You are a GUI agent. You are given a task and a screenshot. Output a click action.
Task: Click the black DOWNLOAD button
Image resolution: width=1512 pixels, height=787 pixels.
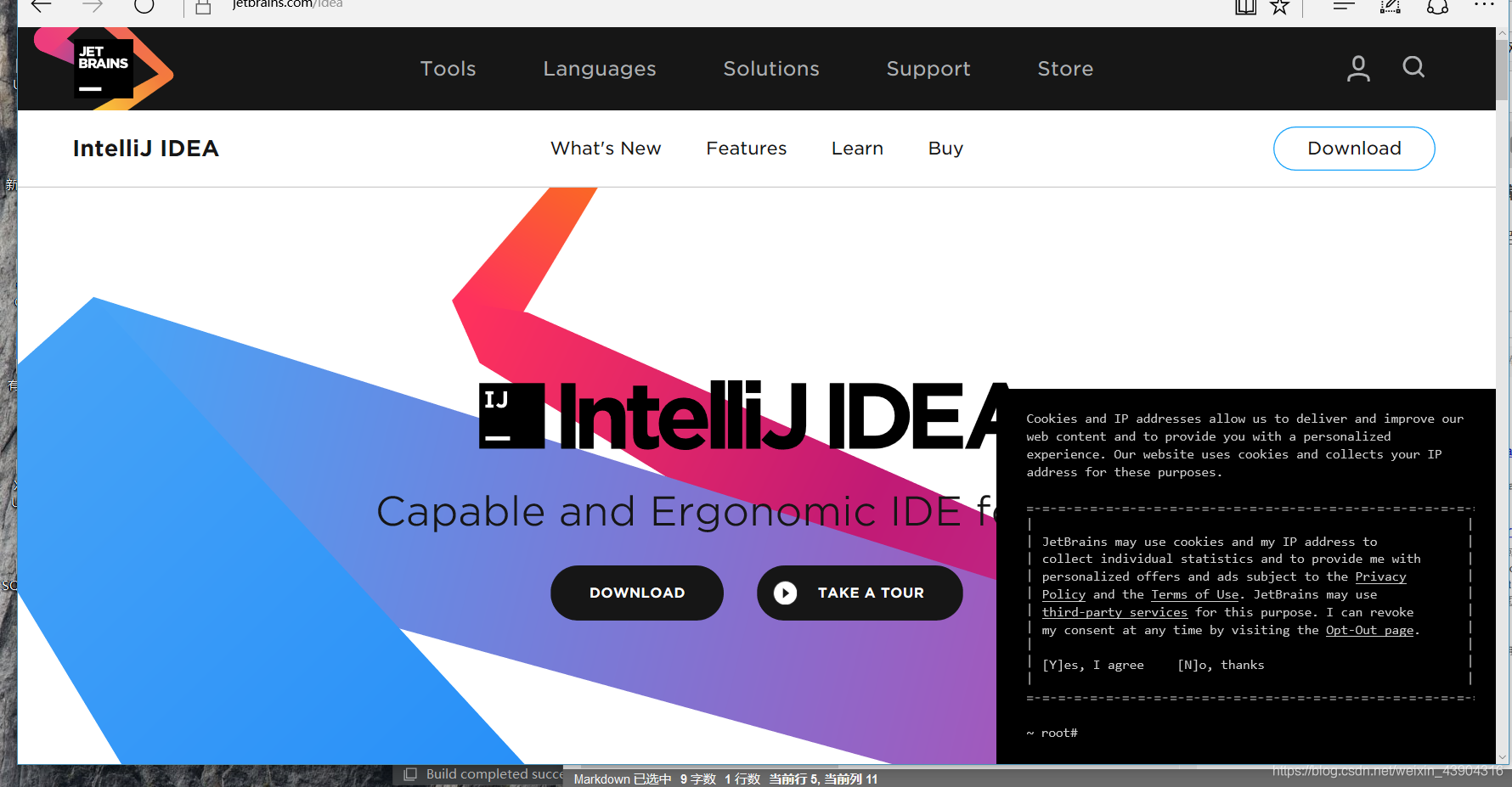637,593
